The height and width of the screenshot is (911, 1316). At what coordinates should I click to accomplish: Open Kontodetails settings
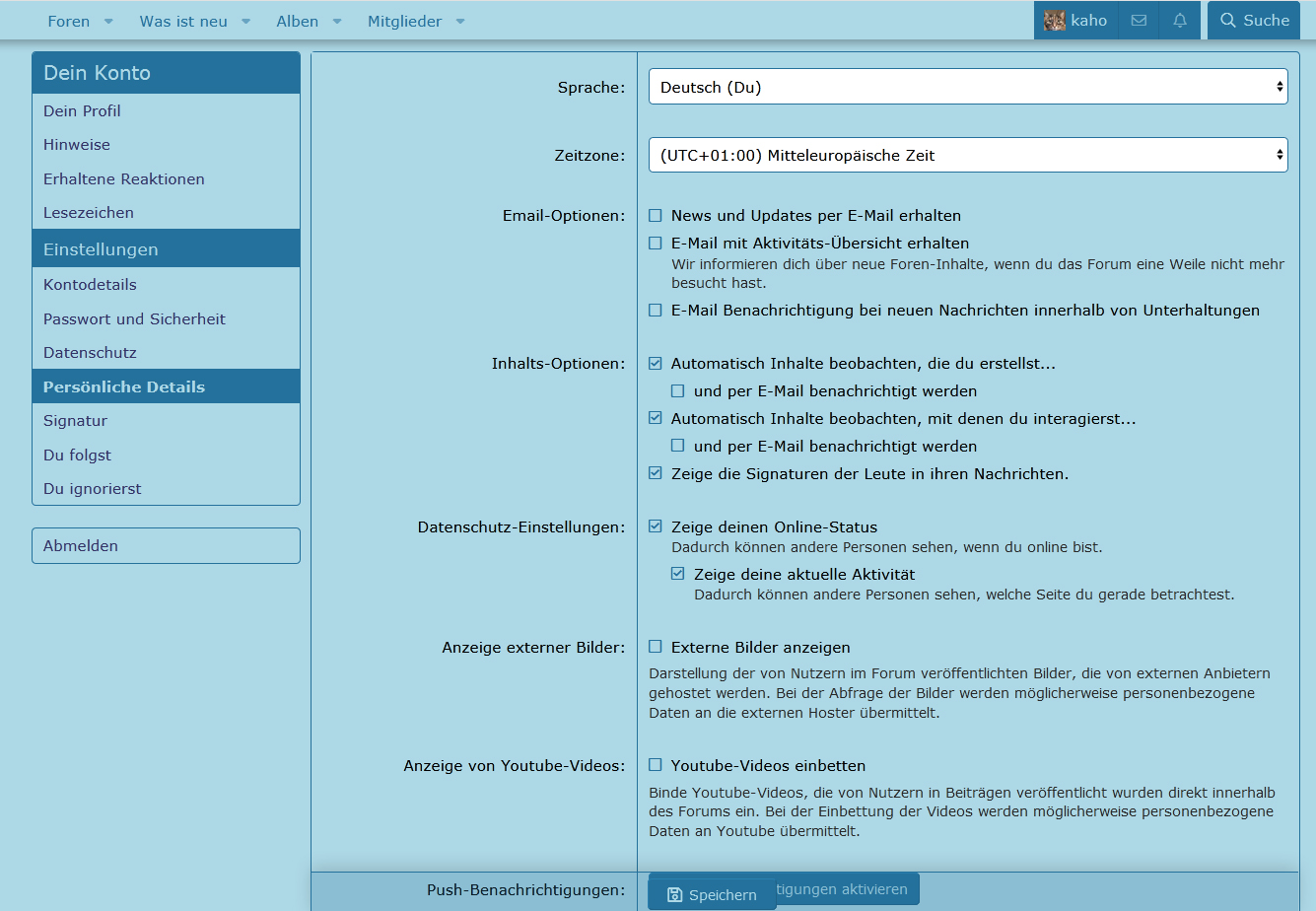click(x=166, y=285)
